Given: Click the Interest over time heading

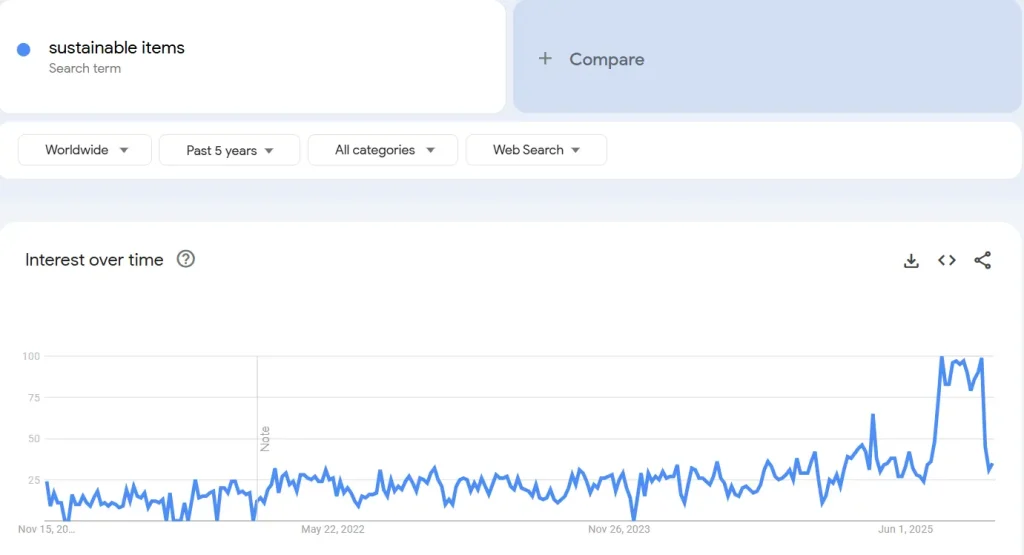Looking at the screenshot, I should pyautogui.click(x=94, y=260).
